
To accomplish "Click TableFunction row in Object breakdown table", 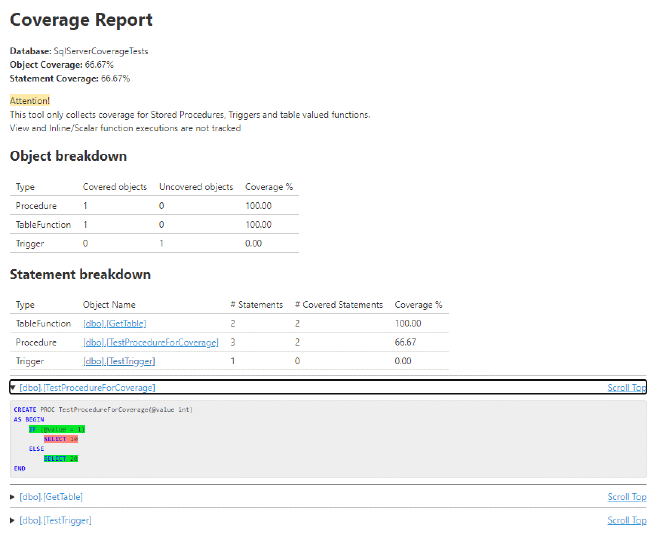I will (x=154, y=225).
